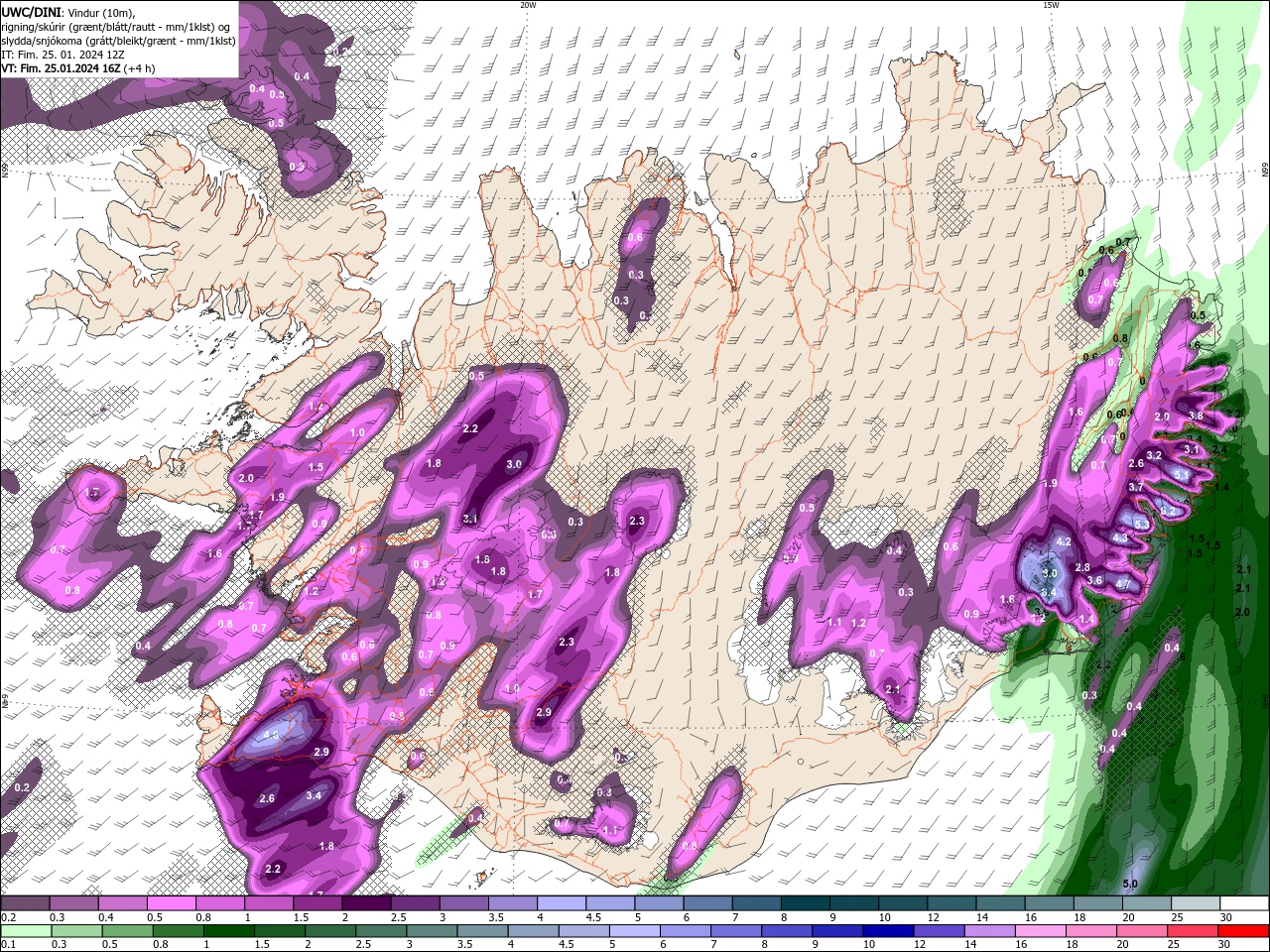This screenshot has width=1270, height=952.
Task: Click the "4.3" value in the eastern fjords
Action: [x=1119, y=537]
